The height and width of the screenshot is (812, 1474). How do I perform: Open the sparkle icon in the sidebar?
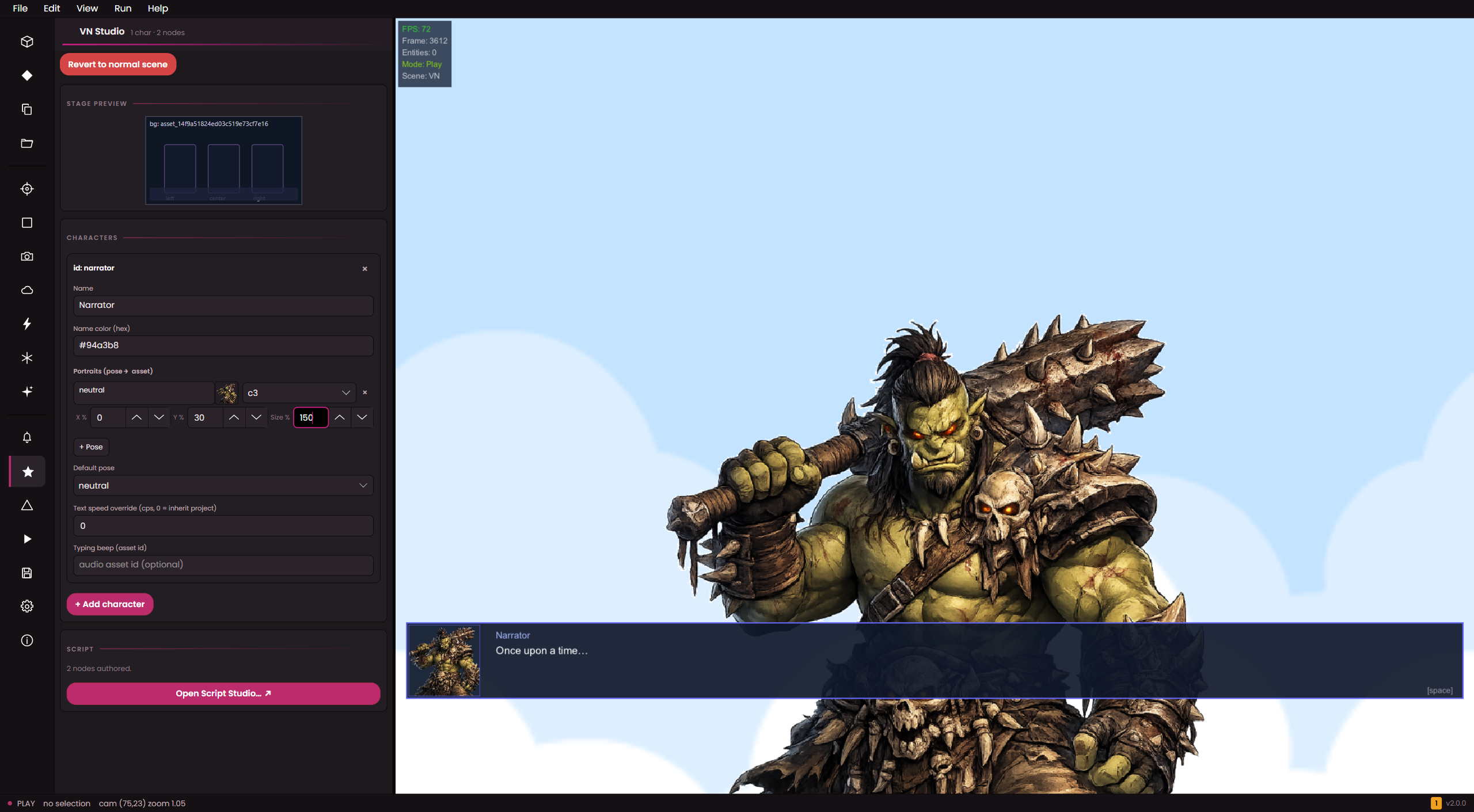(27, 391)
